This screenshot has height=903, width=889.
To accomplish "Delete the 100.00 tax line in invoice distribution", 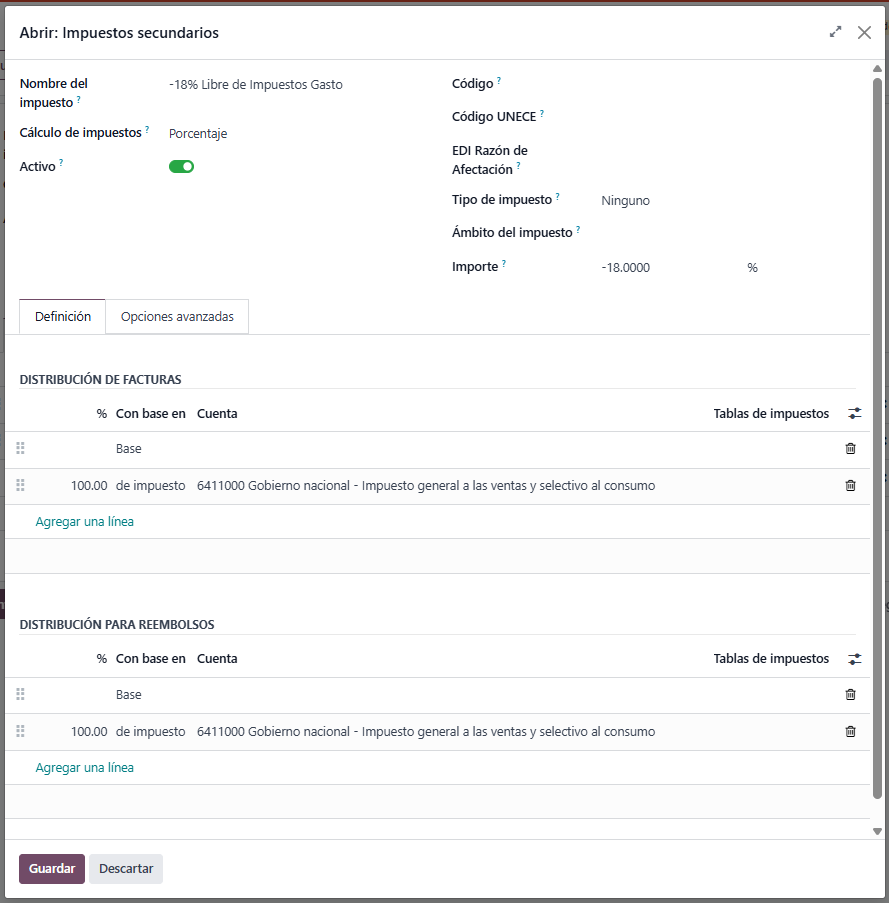I will pos(850,486).
